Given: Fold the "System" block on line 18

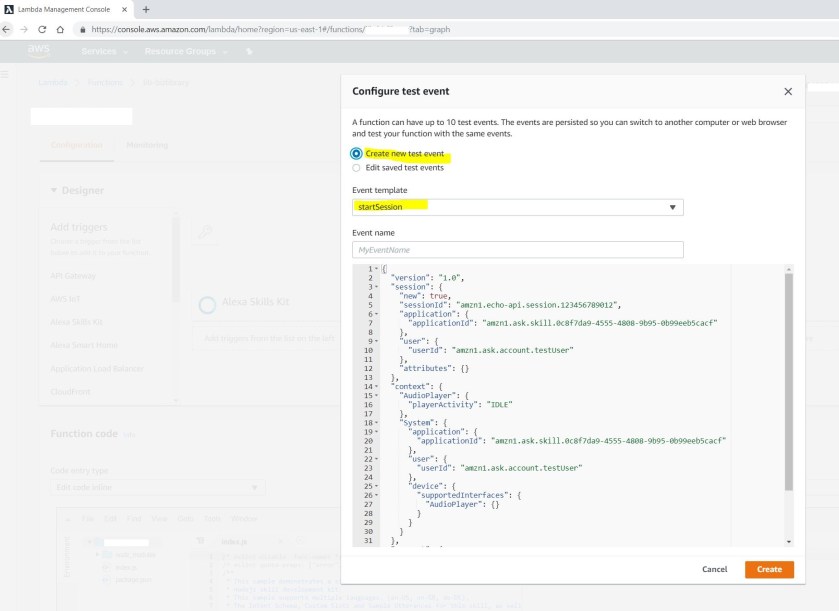Looking at the screenshot, I should pyautogui.click(x=375, y=423).
